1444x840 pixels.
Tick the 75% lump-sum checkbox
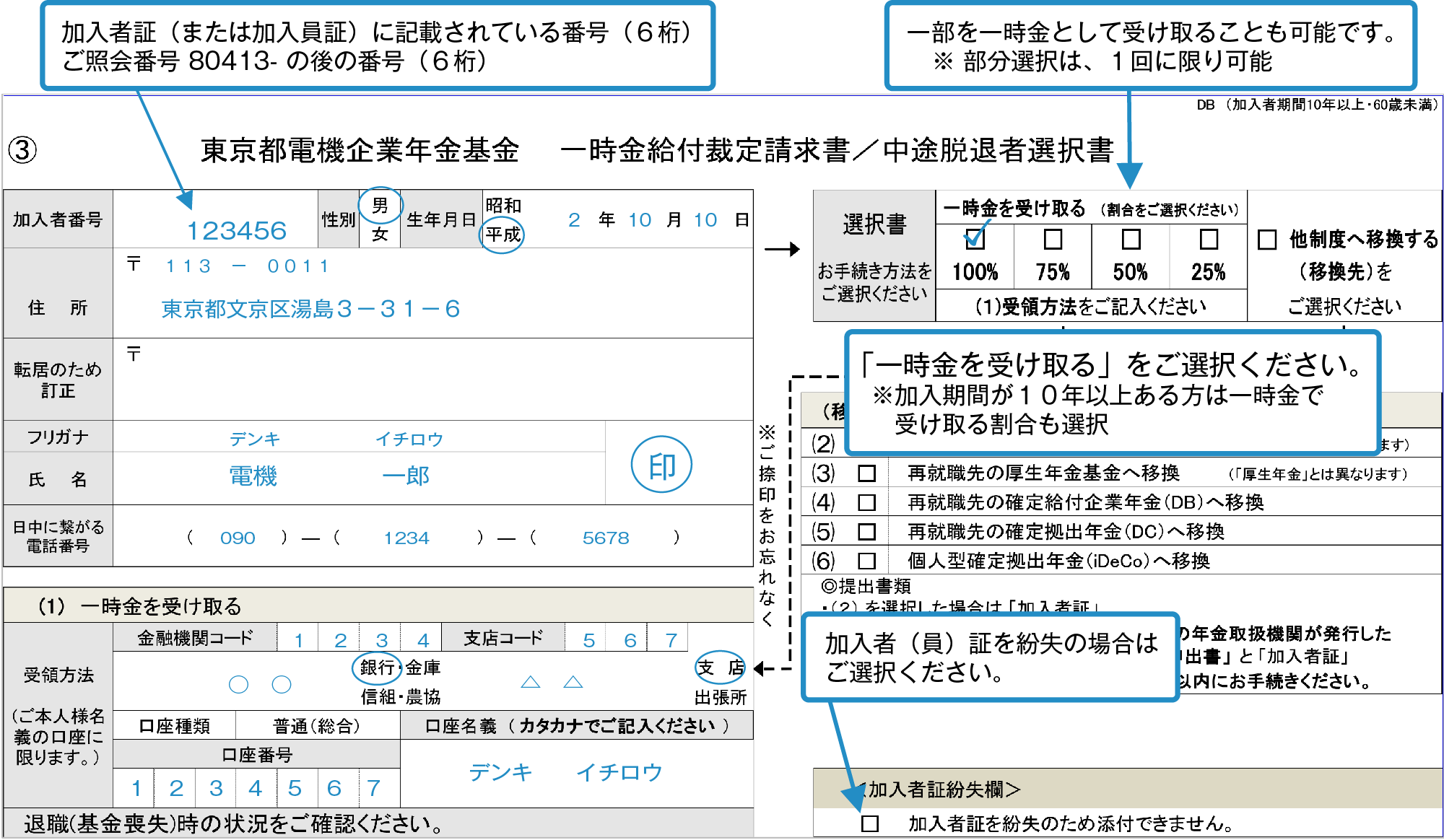tap(1053, 239)
